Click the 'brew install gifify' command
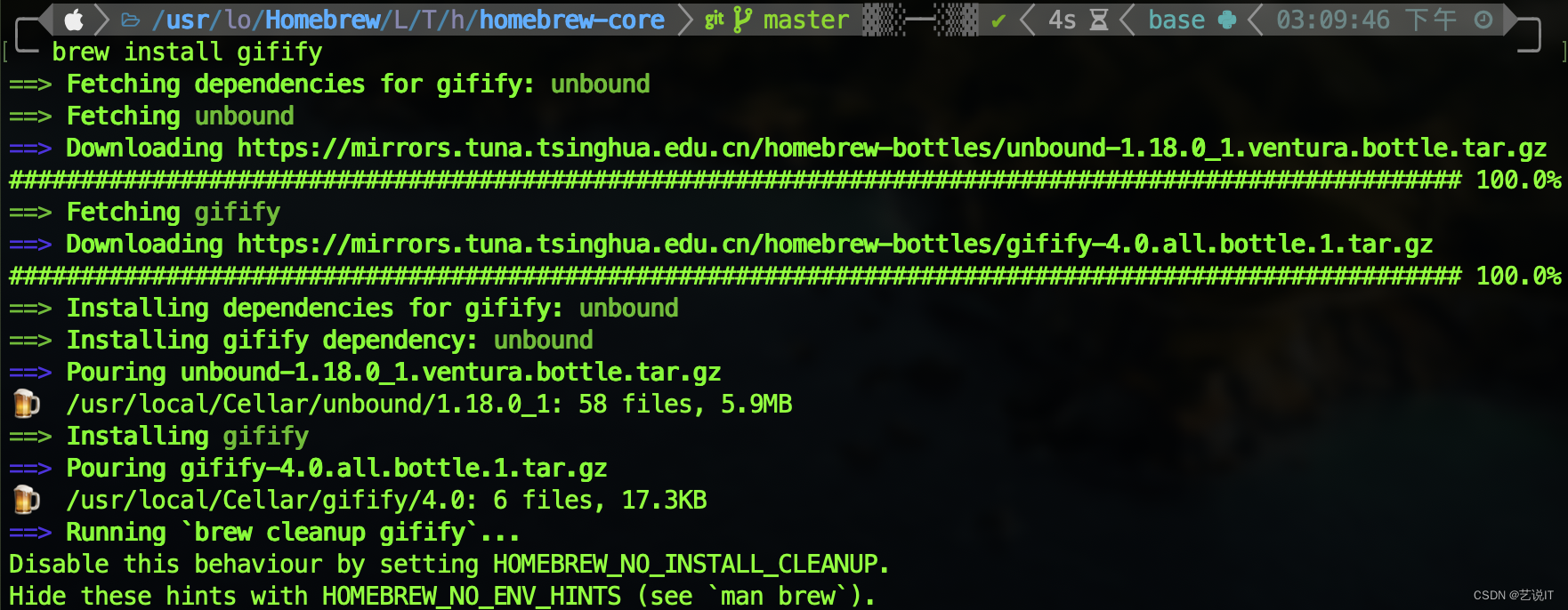The width and height of the screenshot is (1568, 610). pos(187,52)
